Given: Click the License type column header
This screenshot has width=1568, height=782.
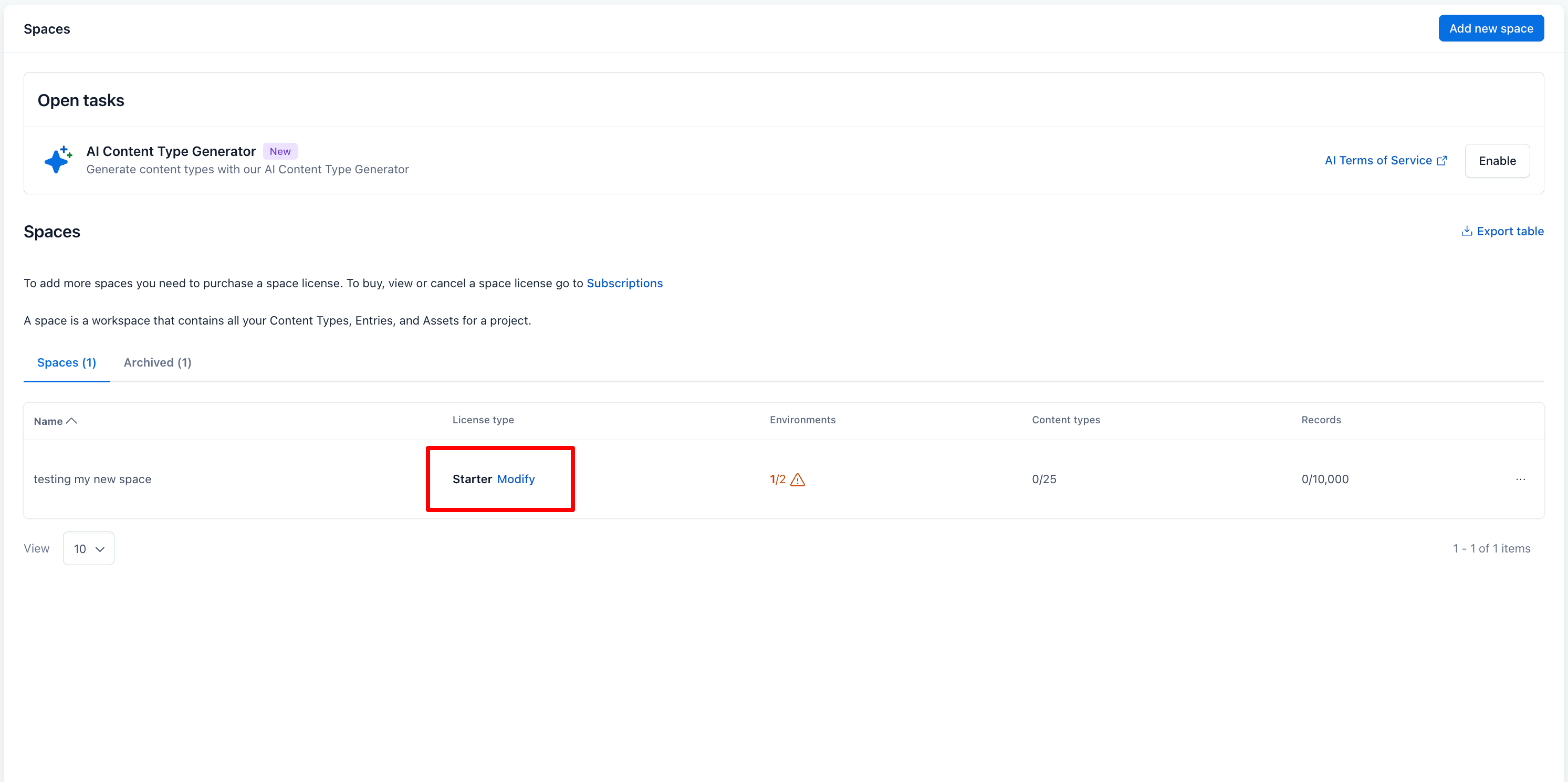Looking at the screenshot, I should click(483, 420).
